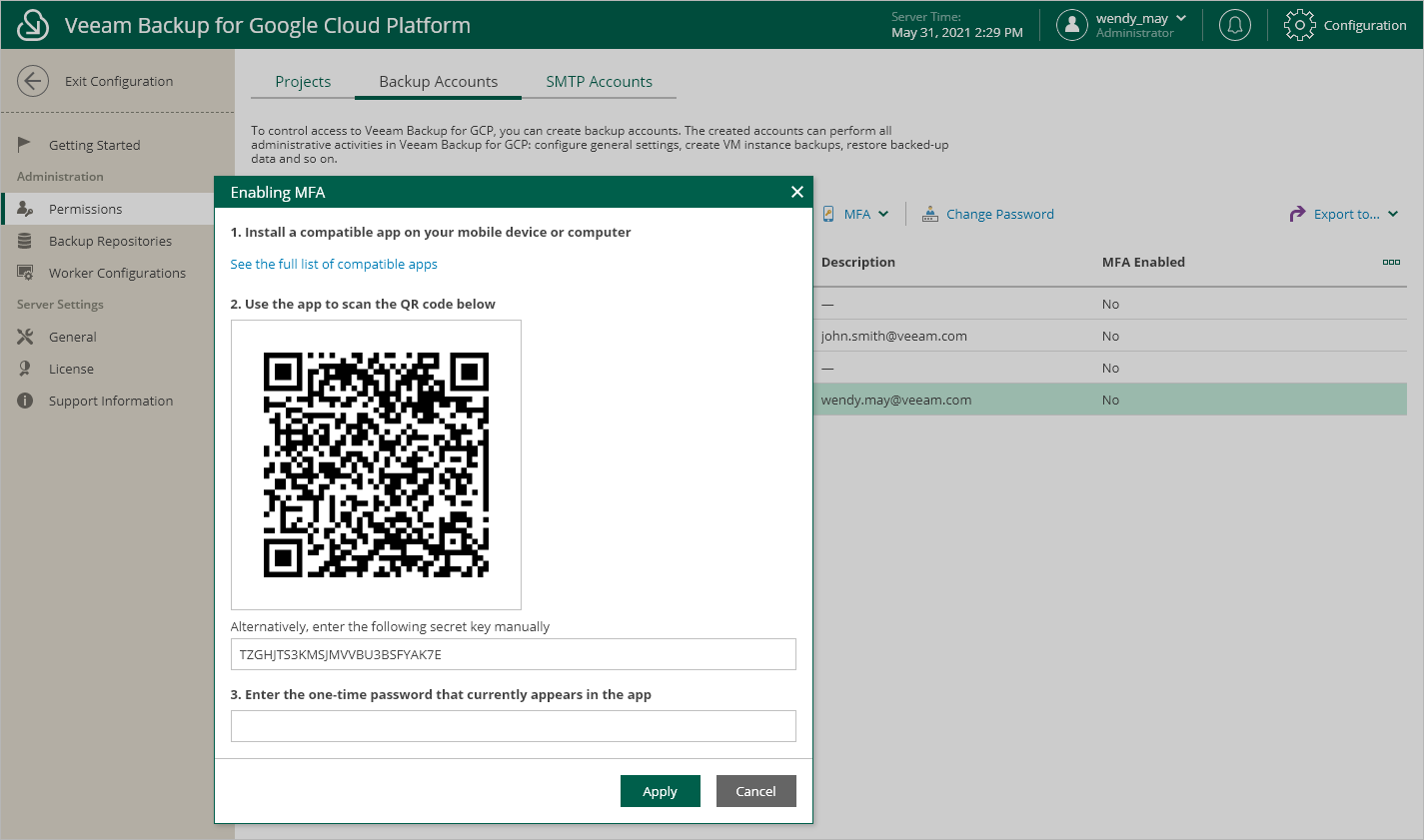Click the Cancel button
Screen dimensions: 1424x840
tap(756, 791)
